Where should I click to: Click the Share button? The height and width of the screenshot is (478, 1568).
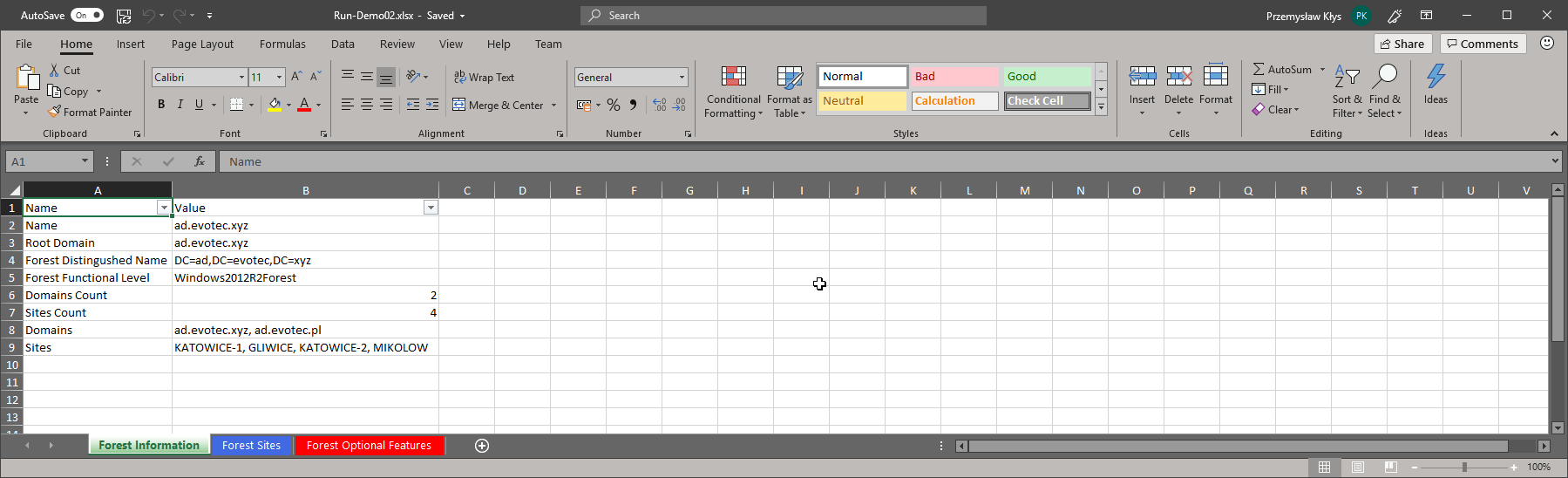[x=1402, y=44]
